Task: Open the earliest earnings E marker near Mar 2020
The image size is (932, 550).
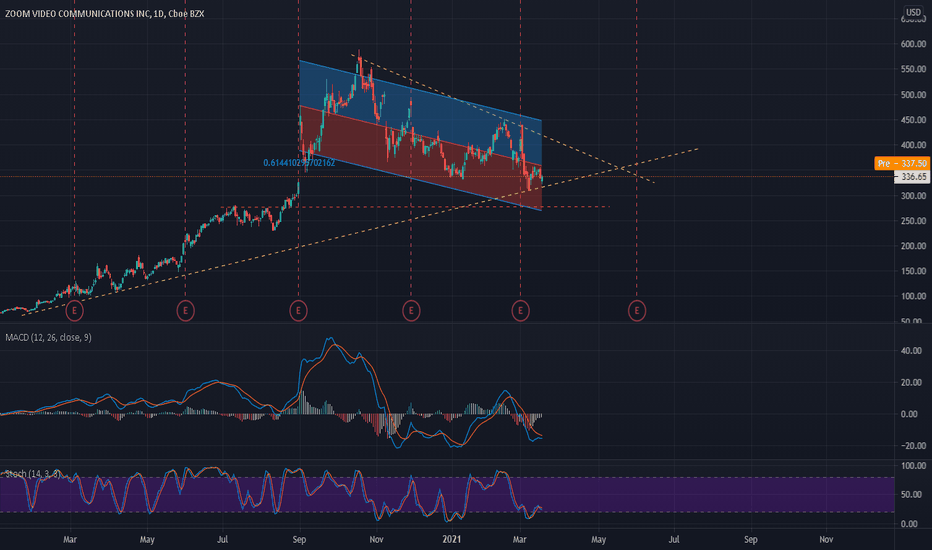Action: [x=74, y=310]
